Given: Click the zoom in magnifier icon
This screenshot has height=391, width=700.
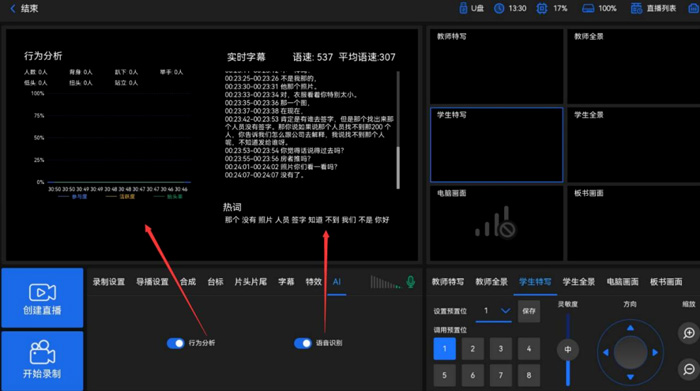Looking at the screenshot, I should pos(689,333).
